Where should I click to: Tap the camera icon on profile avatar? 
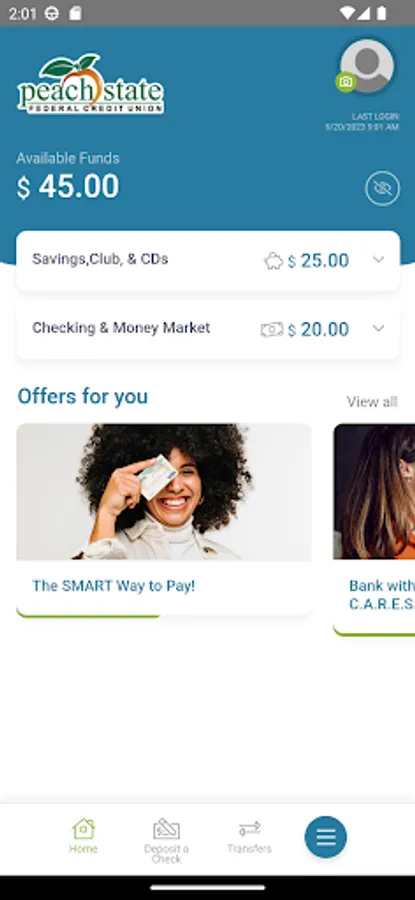point(346,82)
